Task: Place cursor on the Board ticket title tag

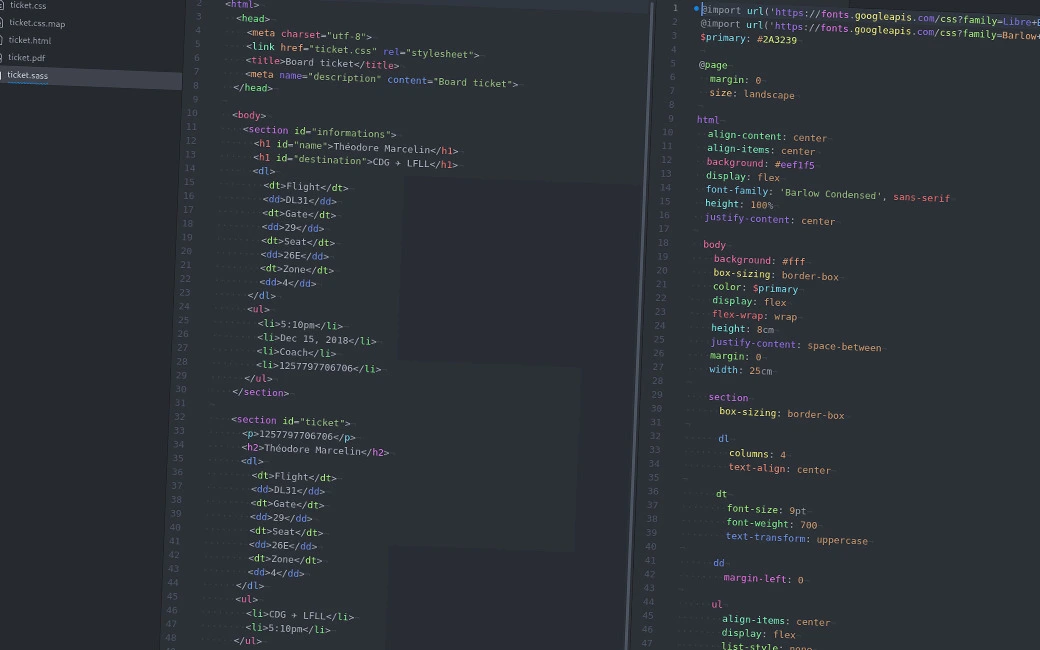Action: (322, 65)
